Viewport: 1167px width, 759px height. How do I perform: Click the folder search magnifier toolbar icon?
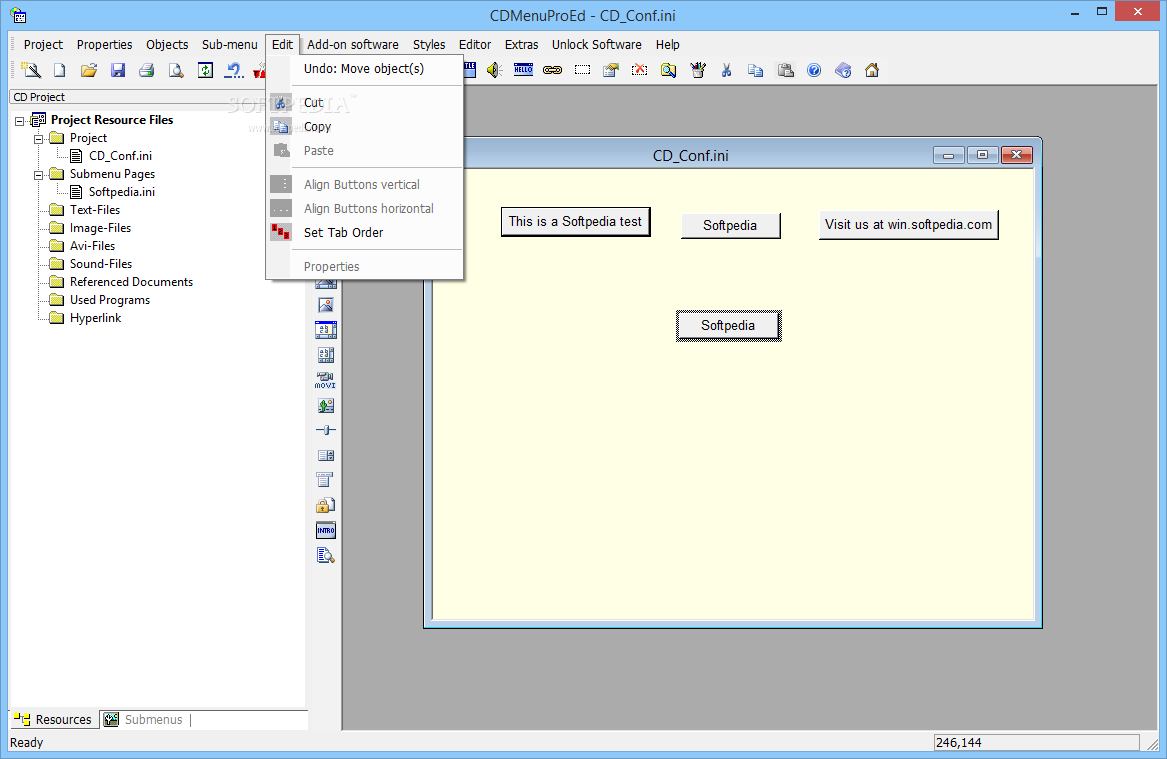tap(668, 70)
